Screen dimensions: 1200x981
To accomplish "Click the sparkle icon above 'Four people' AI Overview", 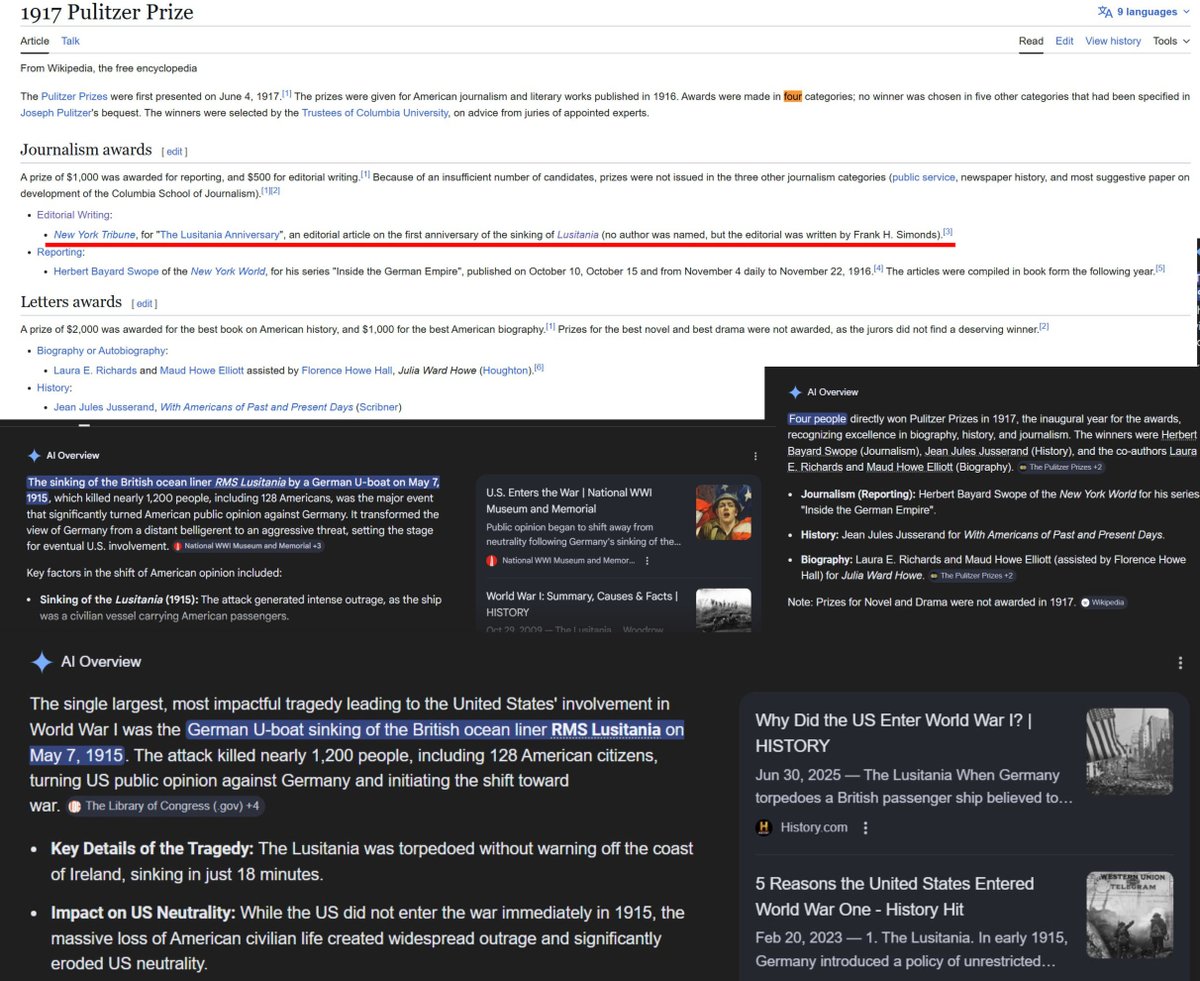I will (795, 392).
